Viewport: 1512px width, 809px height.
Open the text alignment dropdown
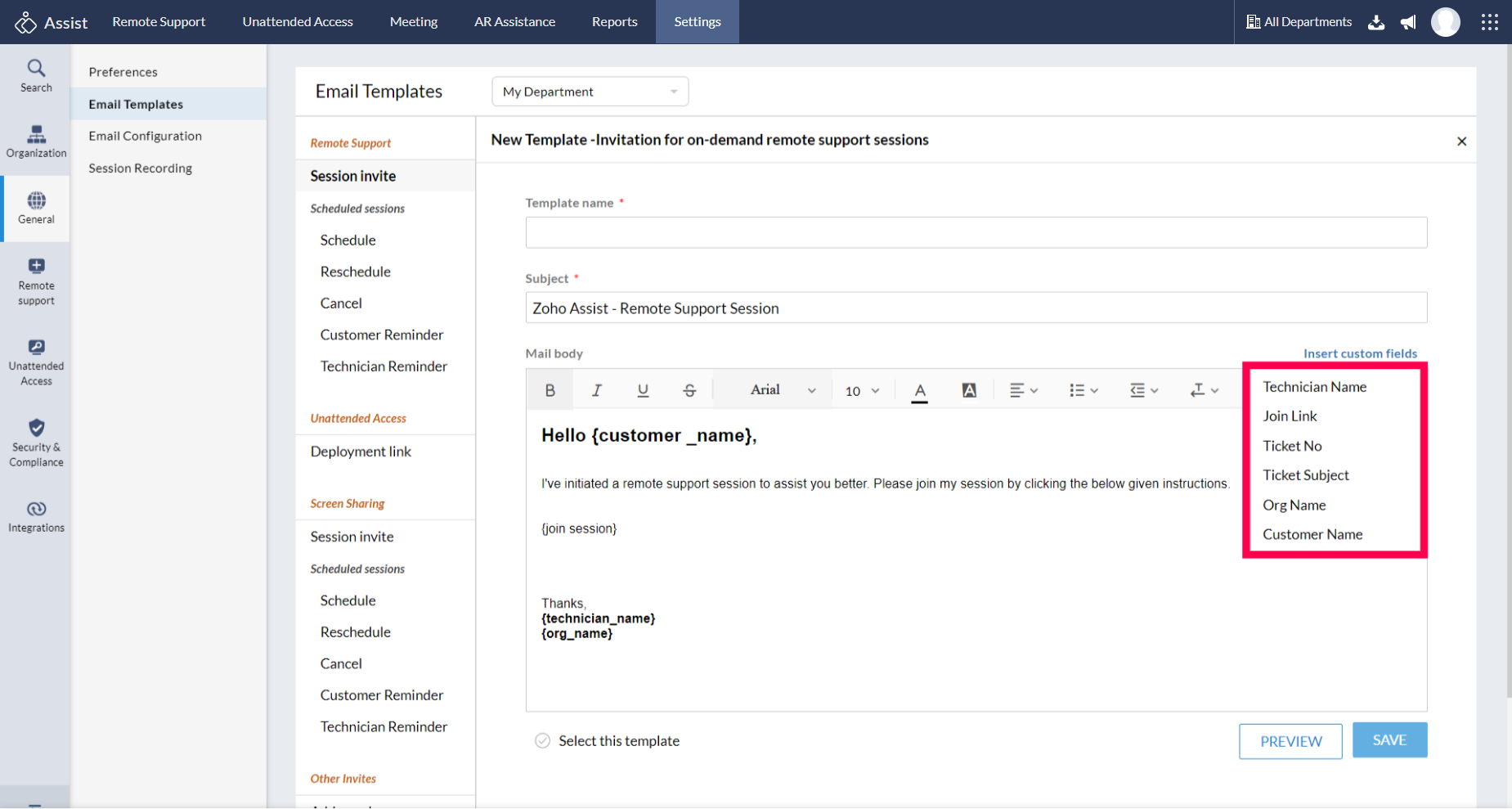1024,390
